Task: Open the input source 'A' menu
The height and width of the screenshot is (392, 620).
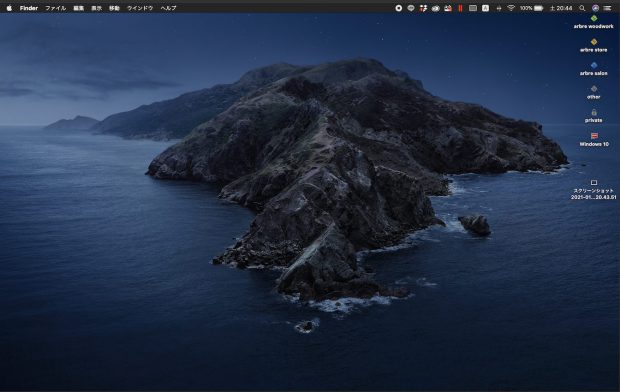Action: tap(485, 8)
